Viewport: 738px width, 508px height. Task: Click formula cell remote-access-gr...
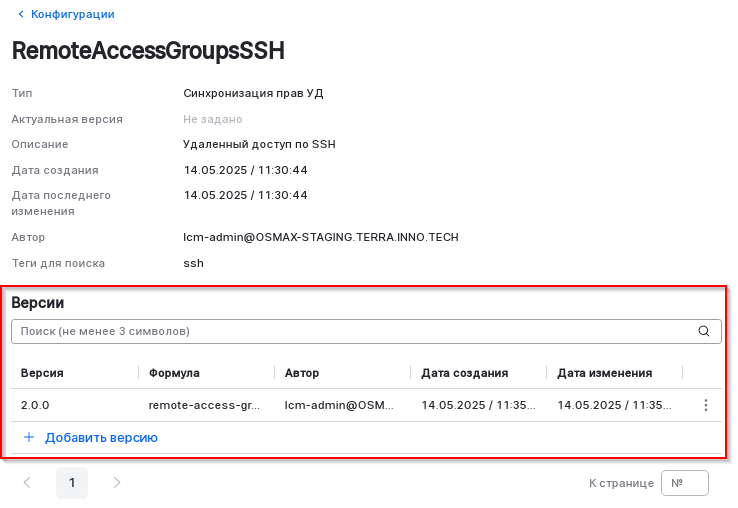click(204, 405)
